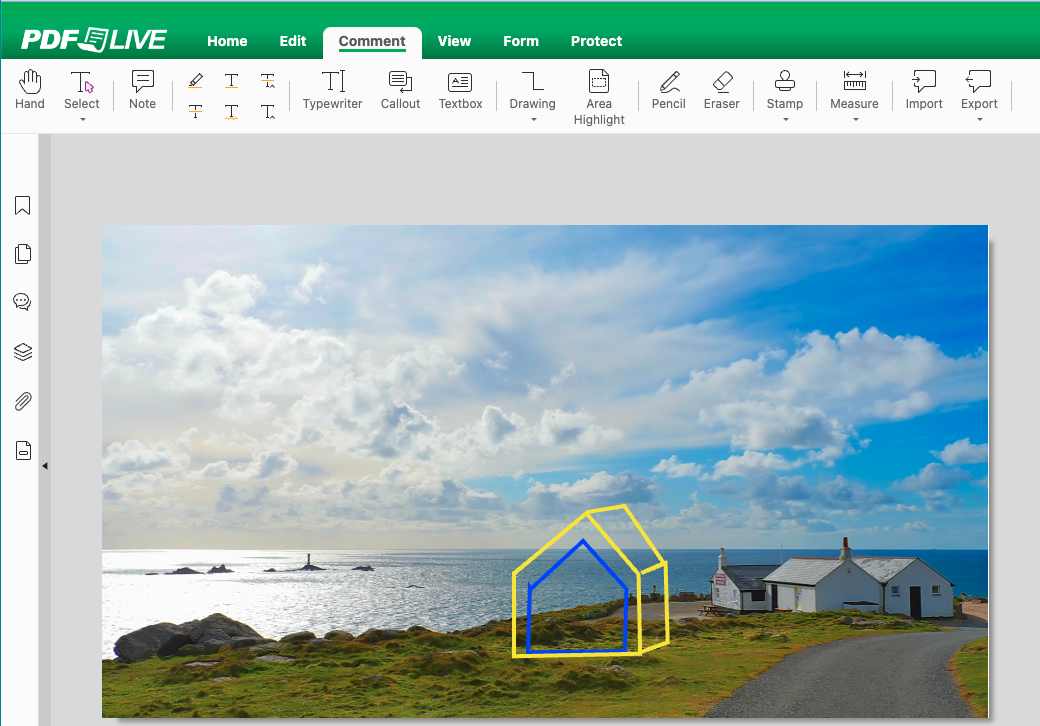Select the Pencil tool
1040x726 pixels.
[x=668, y=90]
